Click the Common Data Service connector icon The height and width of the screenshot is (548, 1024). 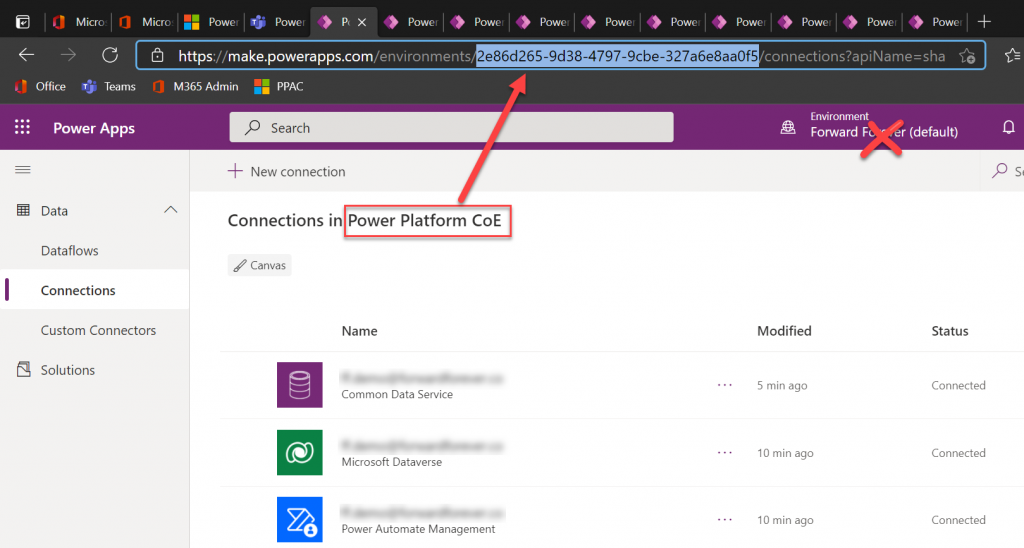(x=300, y=385)
